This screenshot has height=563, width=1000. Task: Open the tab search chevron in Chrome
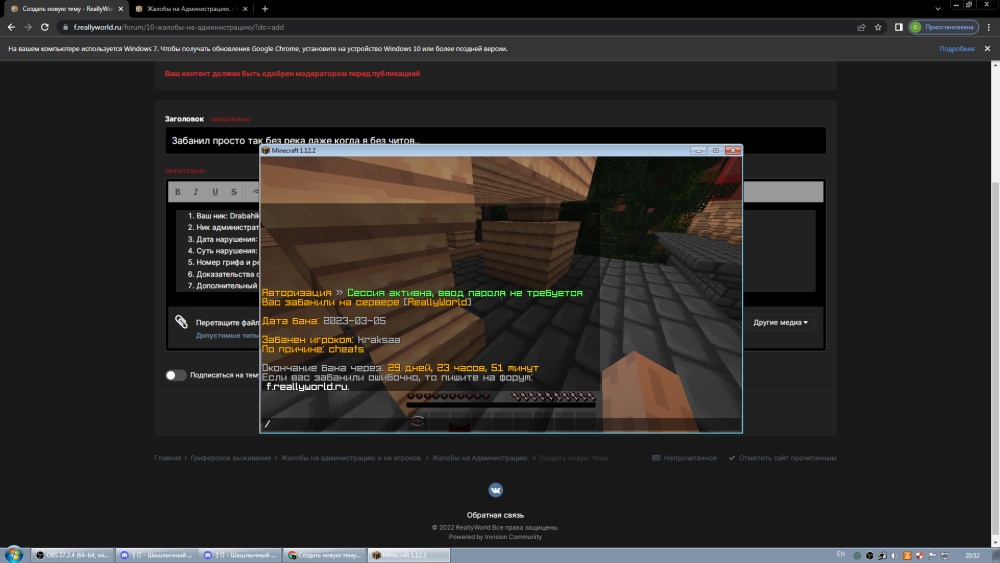click(938, 9)
